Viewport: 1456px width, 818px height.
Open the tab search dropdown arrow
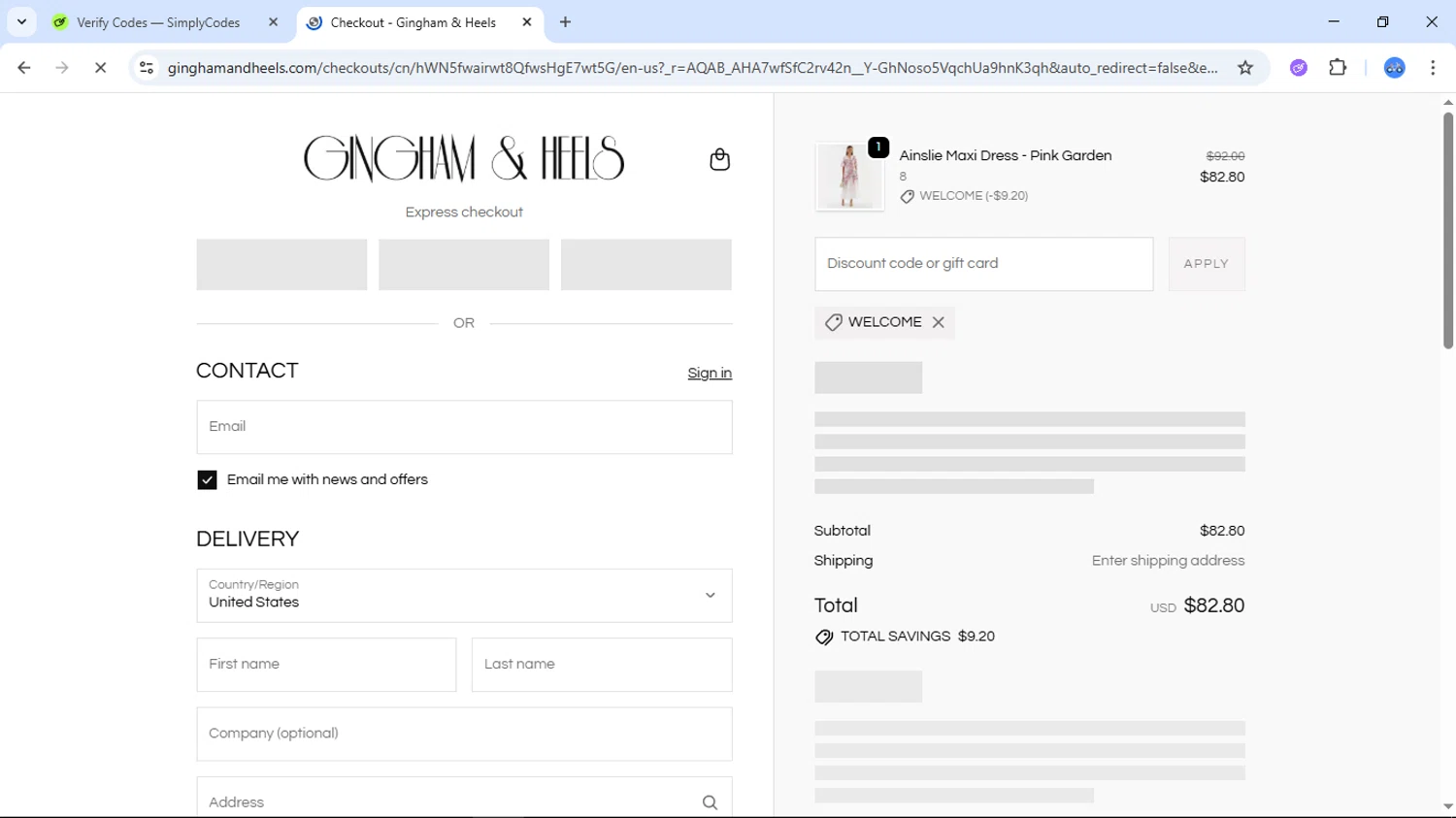[21, 22]
